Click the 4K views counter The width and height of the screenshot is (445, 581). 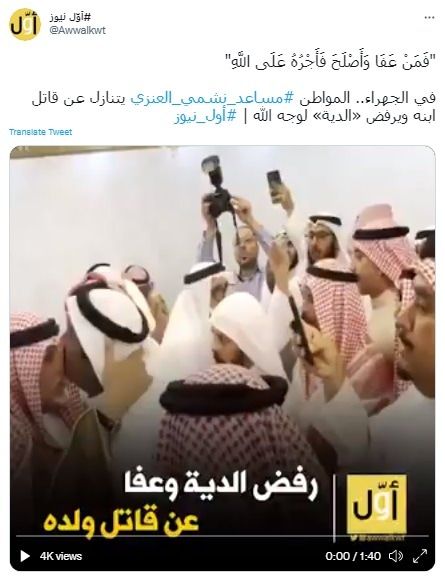point(61,556)
